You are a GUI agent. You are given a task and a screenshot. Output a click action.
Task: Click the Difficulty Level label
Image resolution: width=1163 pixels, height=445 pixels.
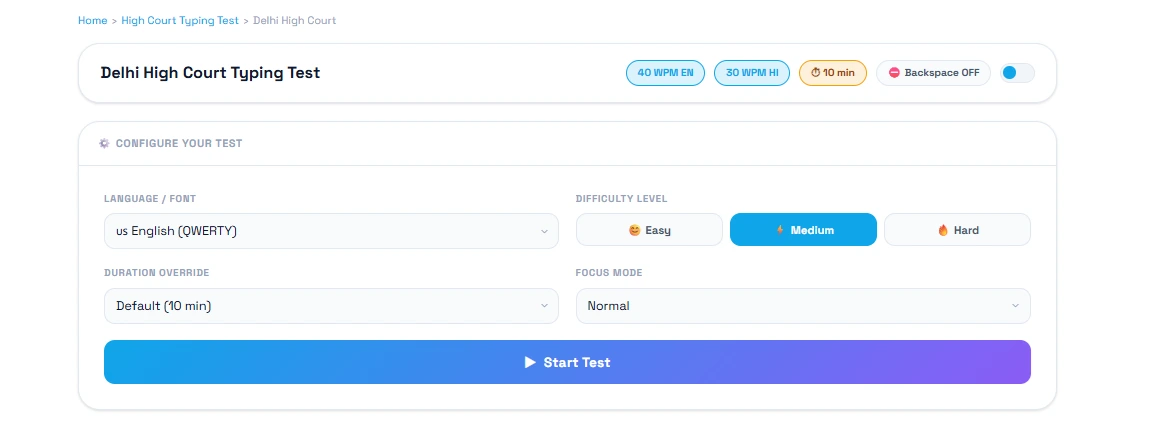pos(623,198)
